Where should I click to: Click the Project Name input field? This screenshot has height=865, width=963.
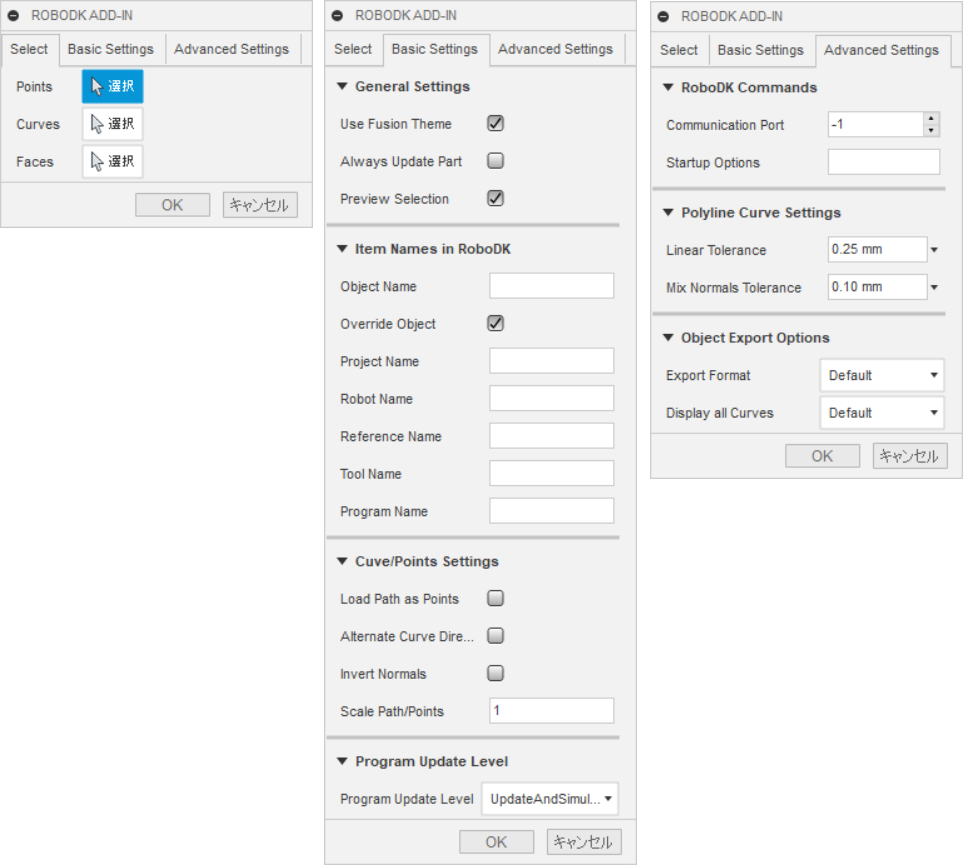click(552, 361)
